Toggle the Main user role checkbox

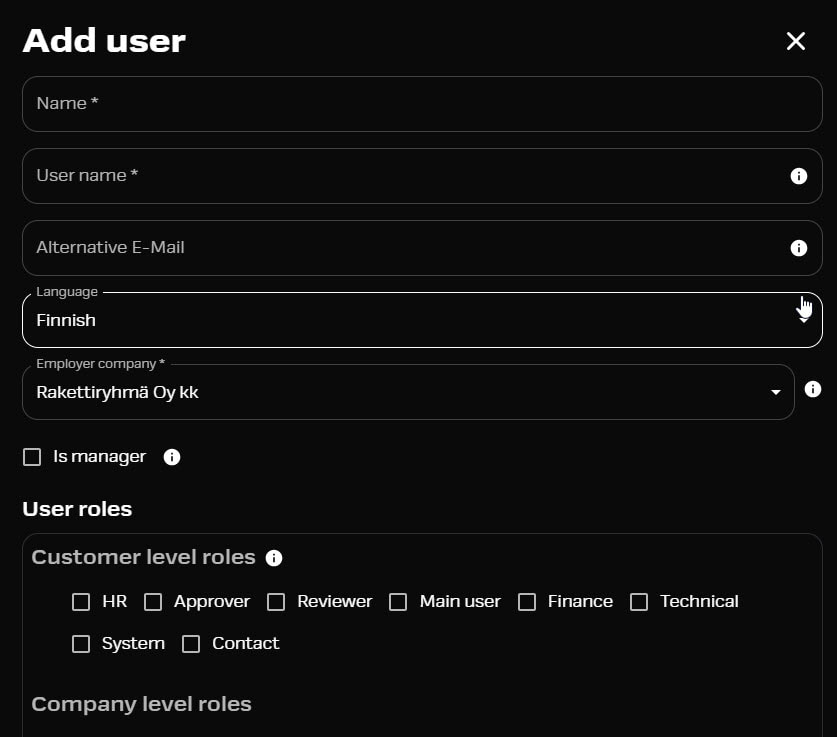click(x=398, y=602)
